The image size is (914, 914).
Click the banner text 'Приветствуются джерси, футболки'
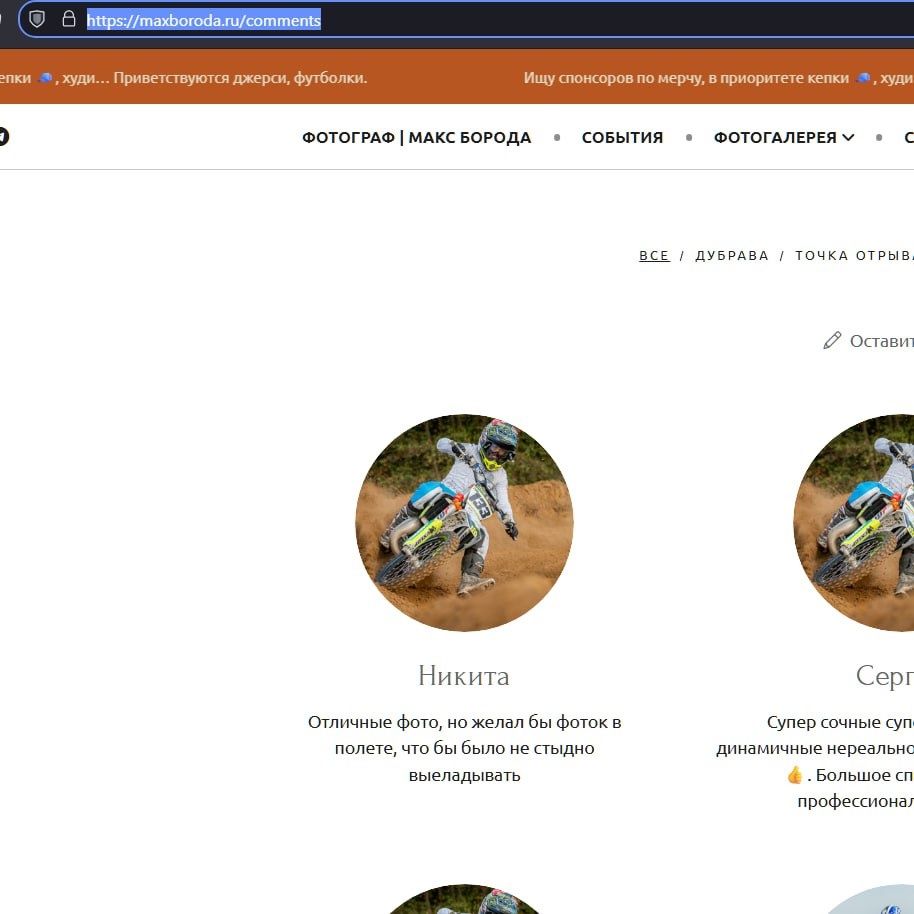(240, 78)
